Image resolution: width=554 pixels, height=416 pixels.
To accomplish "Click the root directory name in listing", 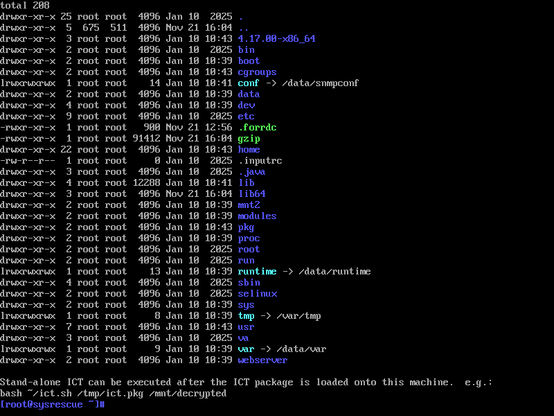I will (x=249, y=249).
